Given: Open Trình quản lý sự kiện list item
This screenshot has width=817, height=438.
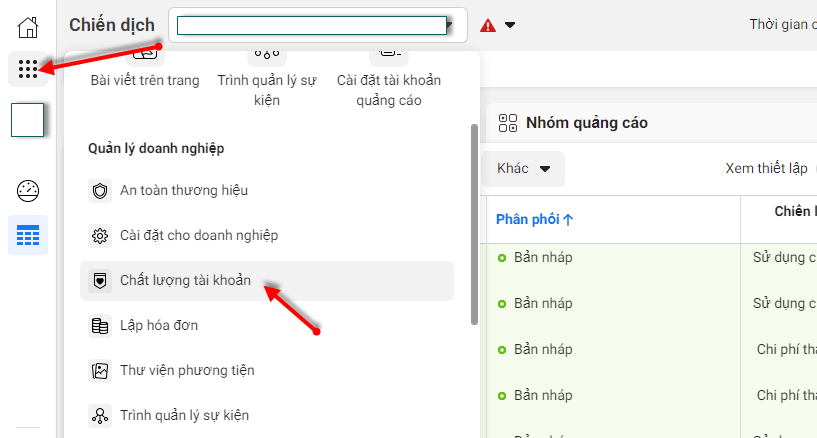Looking at the screenshot, I should [267, 416].
